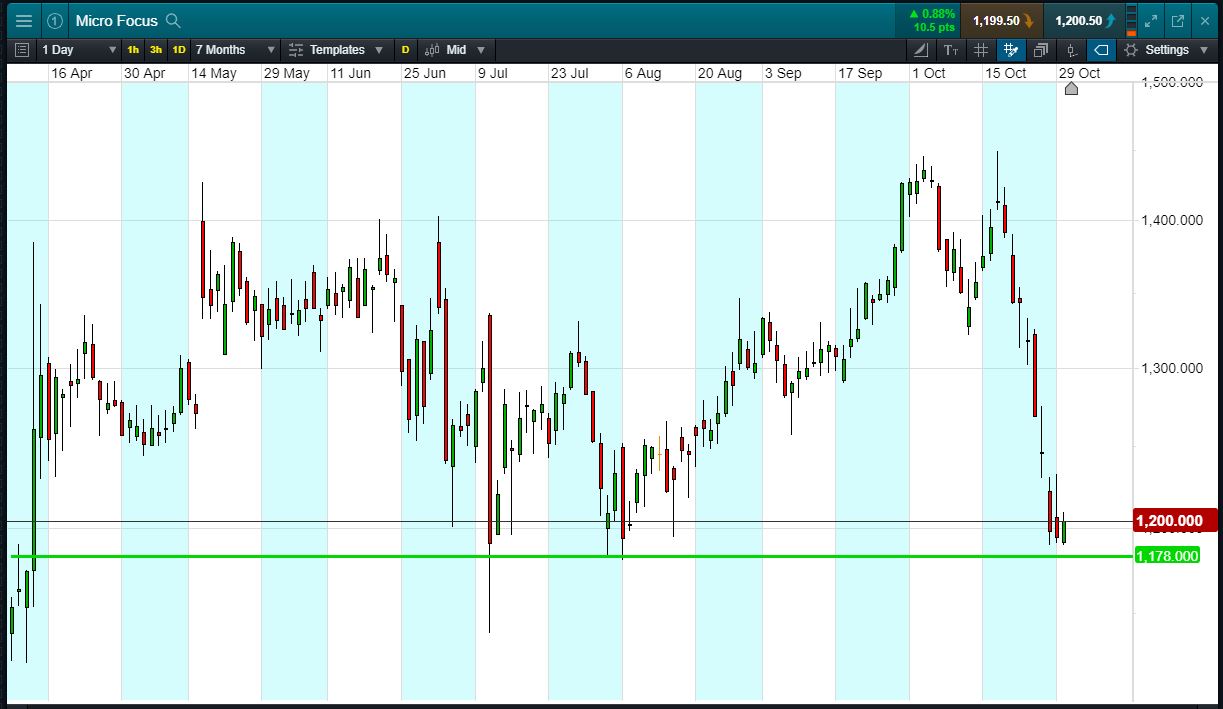
Task: Open the 7 Months range dropdown
Action: click(x=235, y=49)
